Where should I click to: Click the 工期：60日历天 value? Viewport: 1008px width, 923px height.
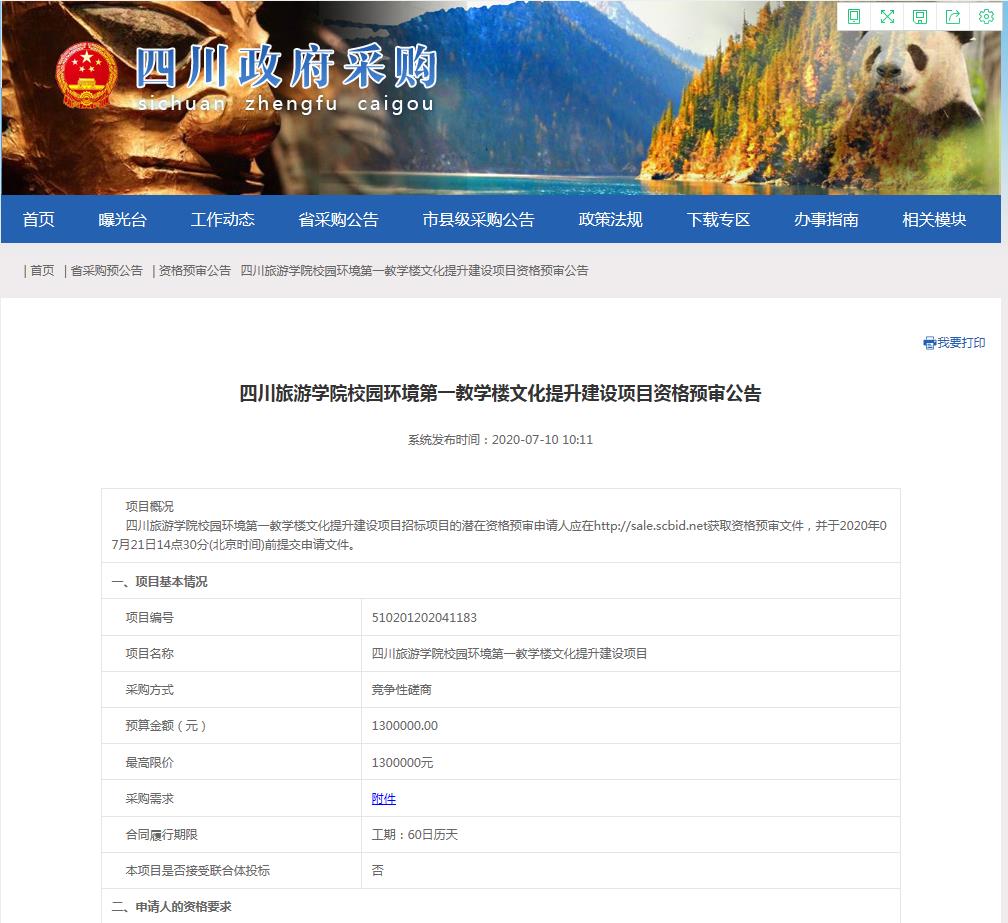click(x=415, y=835)
